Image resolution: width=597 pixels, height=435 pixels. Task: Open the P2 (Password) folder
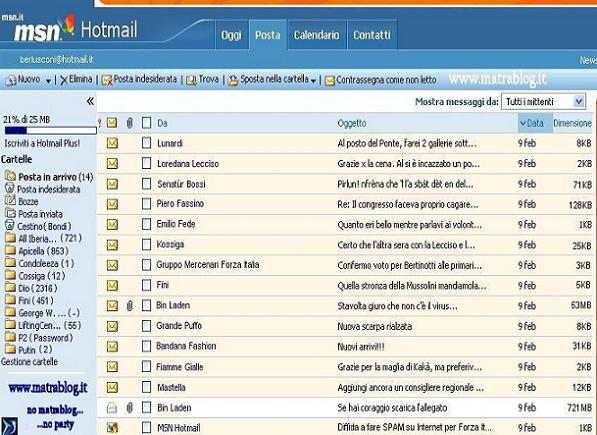point(39,338)
